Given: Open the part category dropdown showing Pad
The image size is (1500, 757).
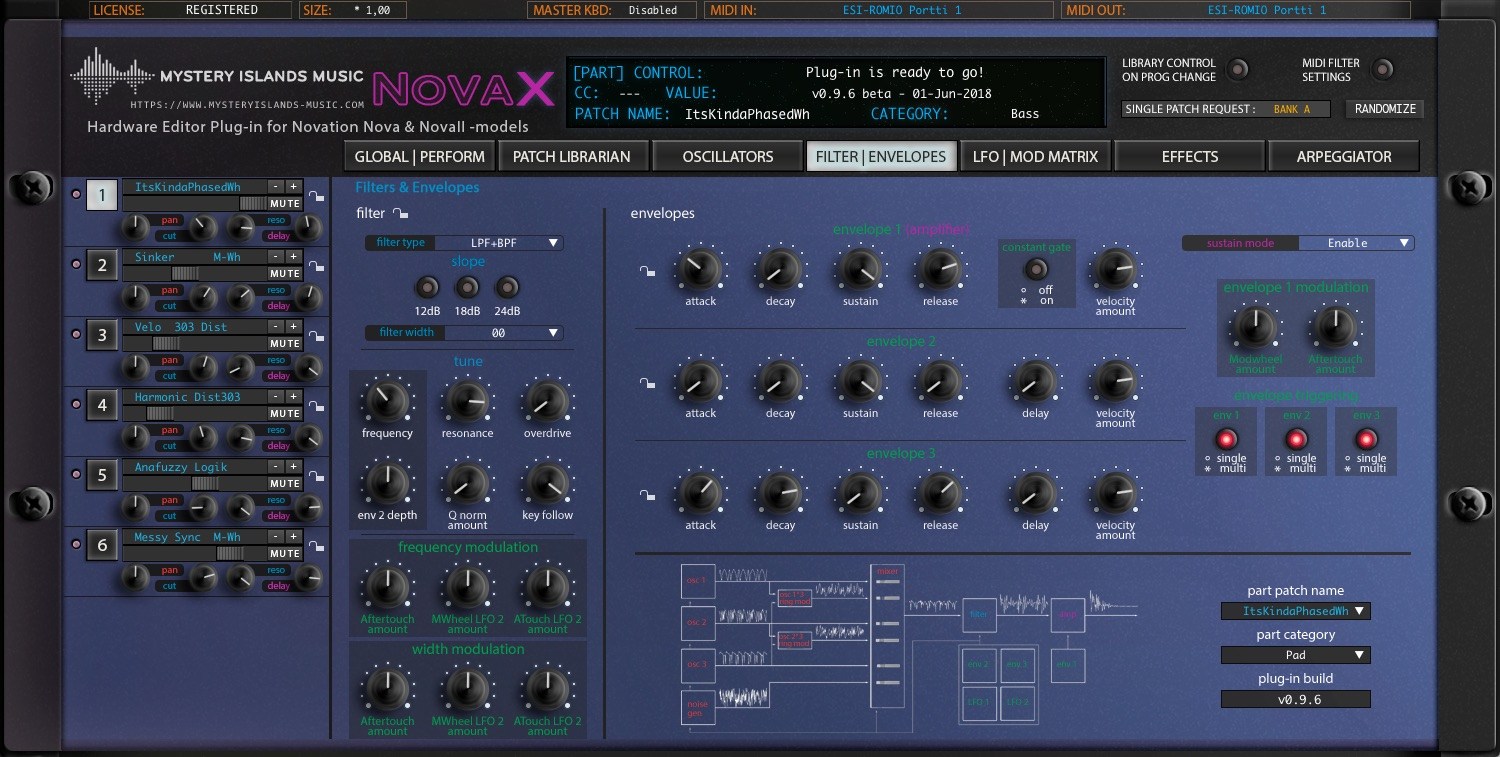Looking at the screenshot, I should tap(1295, 655).
